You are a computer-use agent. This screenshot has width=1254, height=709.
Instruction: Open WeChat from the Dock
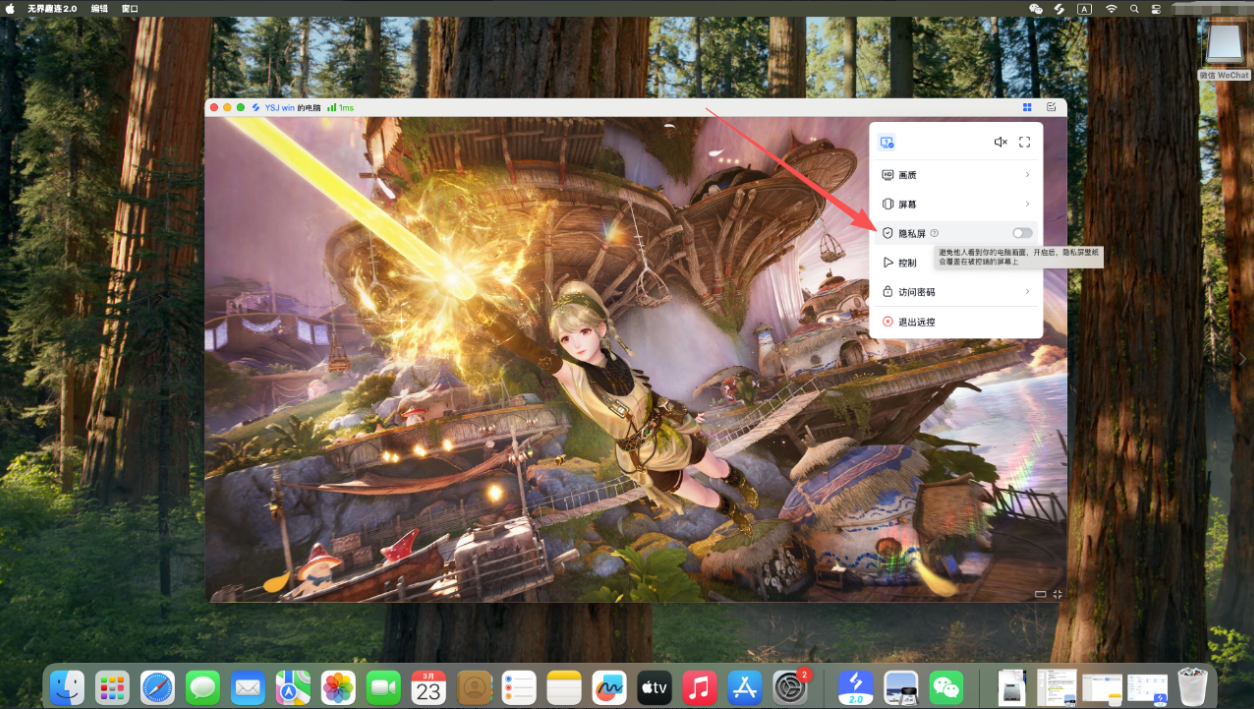[945, 688]
